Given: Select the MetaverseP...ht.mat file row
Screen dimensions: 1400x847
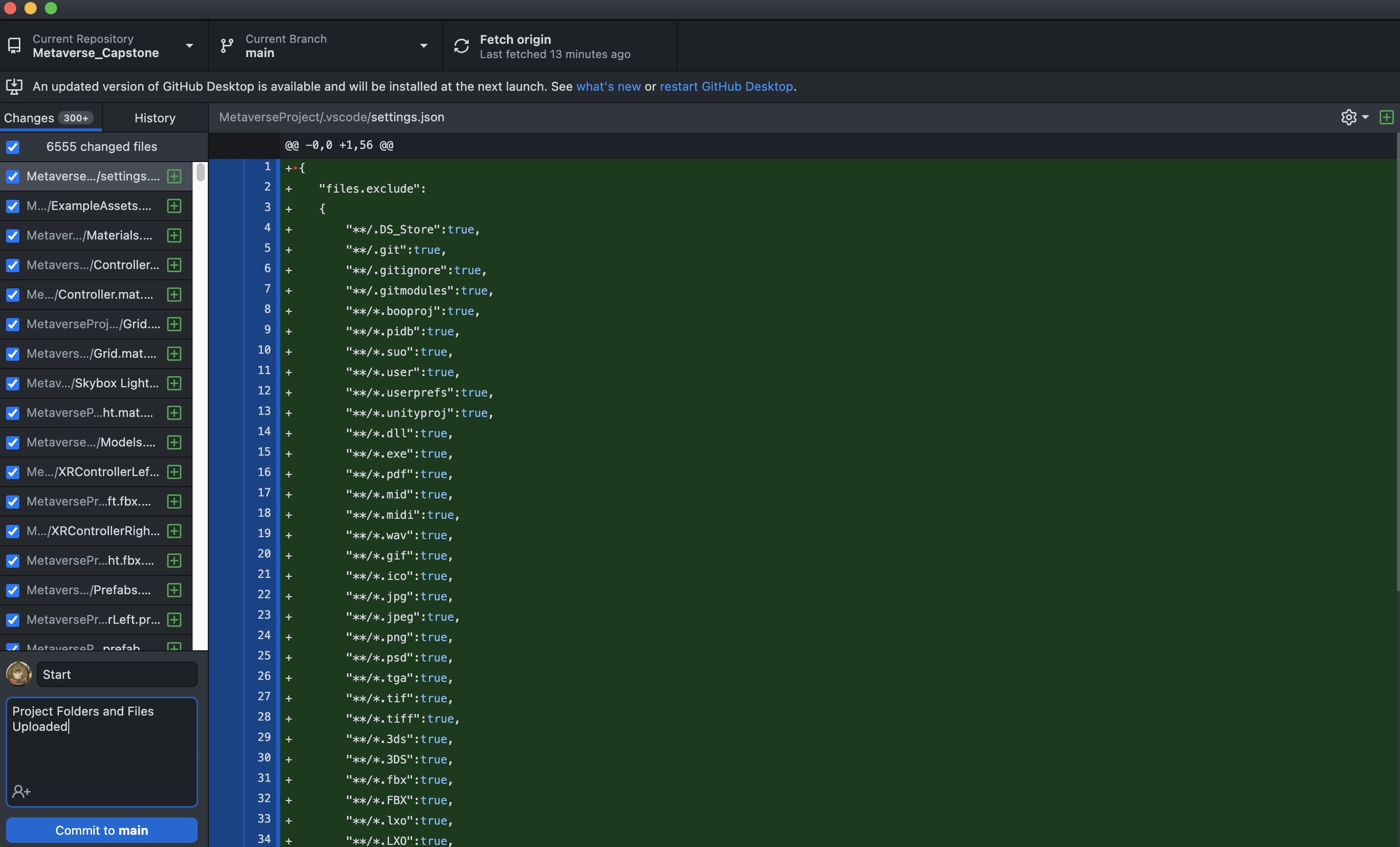Looking at the screenshot, I should point(96,413).
